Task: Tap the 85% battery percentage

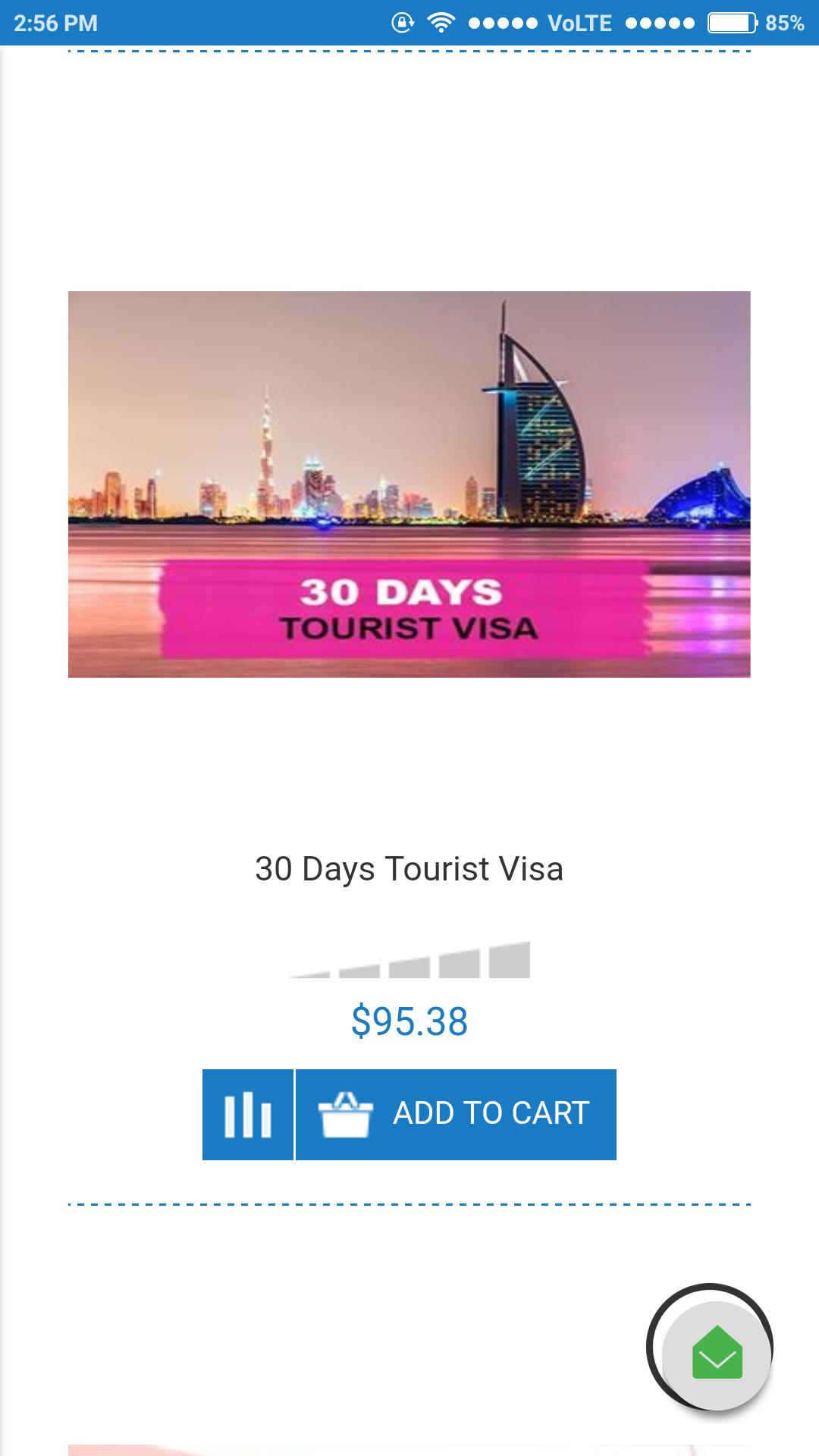Action: (x=785, y=24)
